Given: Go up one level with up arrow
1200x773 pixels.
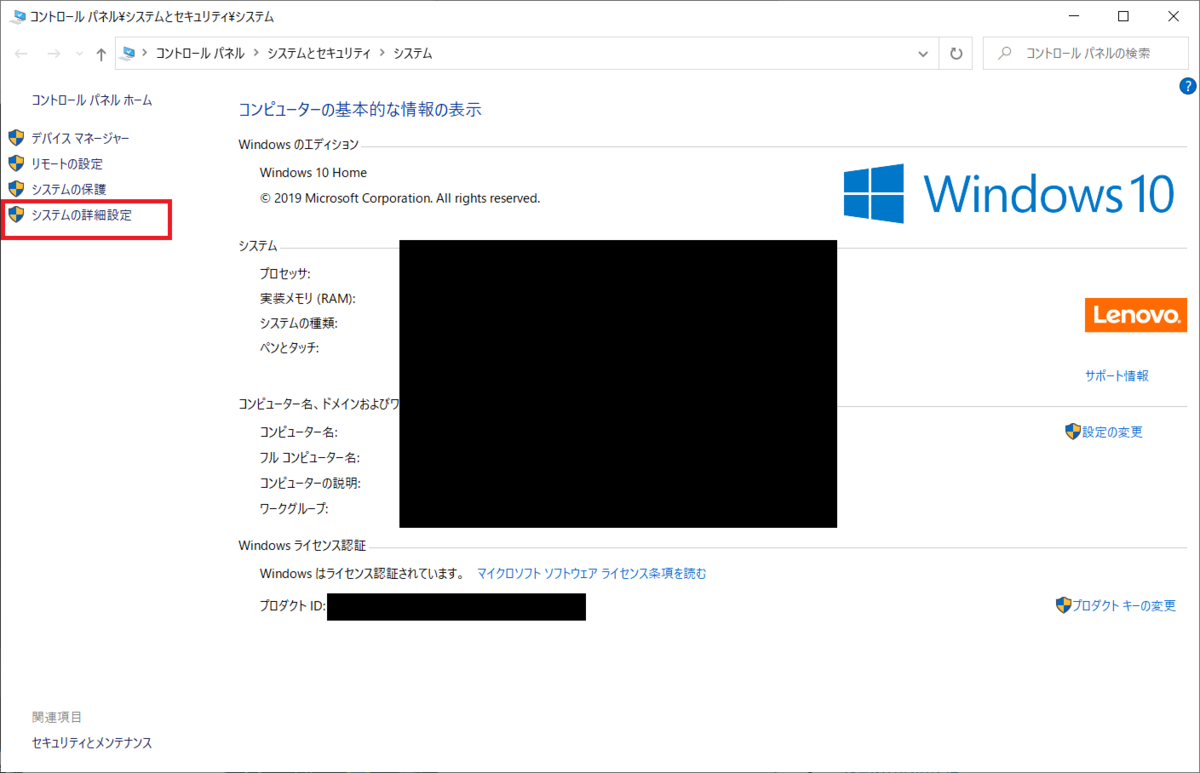Looking at the screenshot, I should point(101,54).
